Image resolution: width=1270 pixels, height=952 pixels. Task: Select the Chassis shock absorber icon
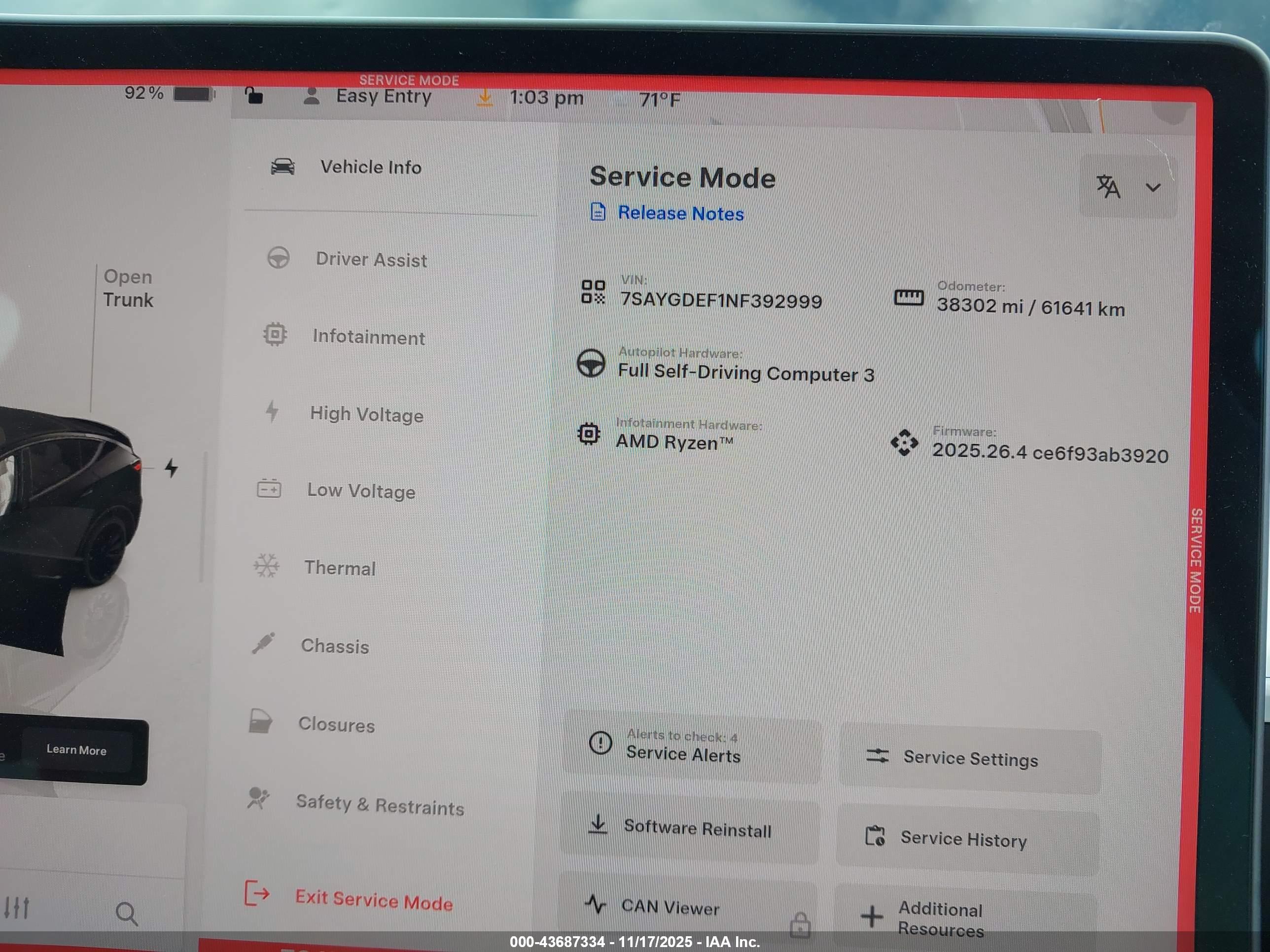[x=264, y=643]
